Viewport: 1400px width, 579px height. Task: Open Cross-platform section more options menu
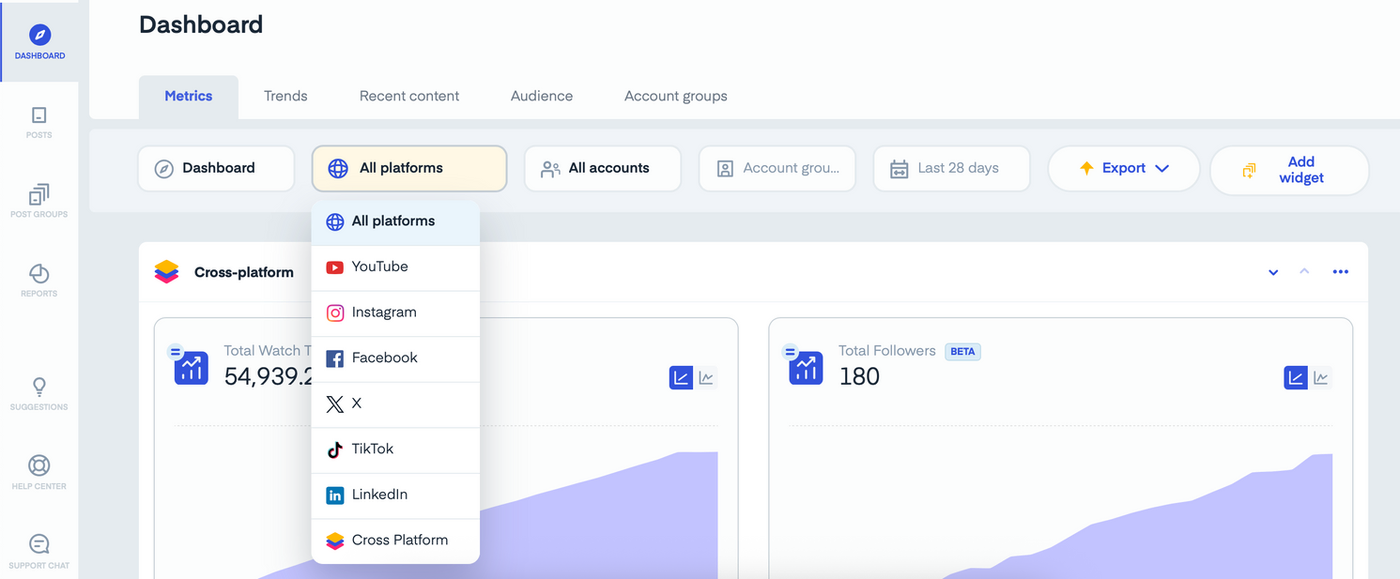(x=1340, y=272)
